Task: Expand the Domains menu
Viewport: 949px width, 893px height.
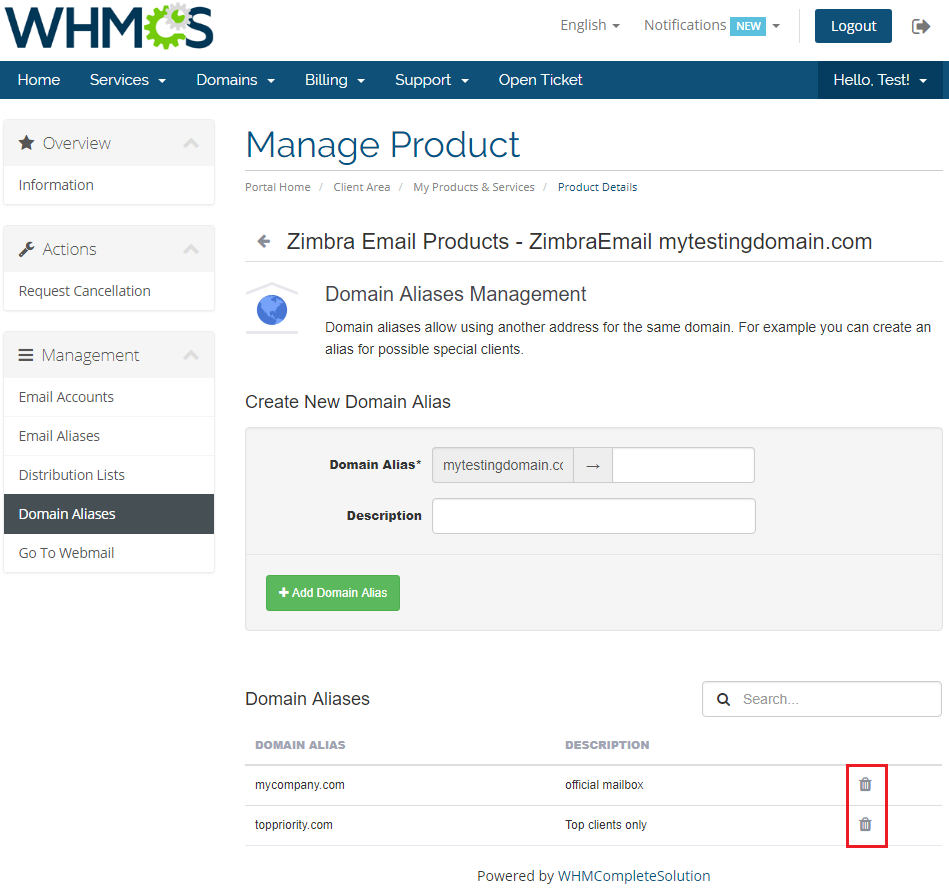Action: (x=235, y=80)
